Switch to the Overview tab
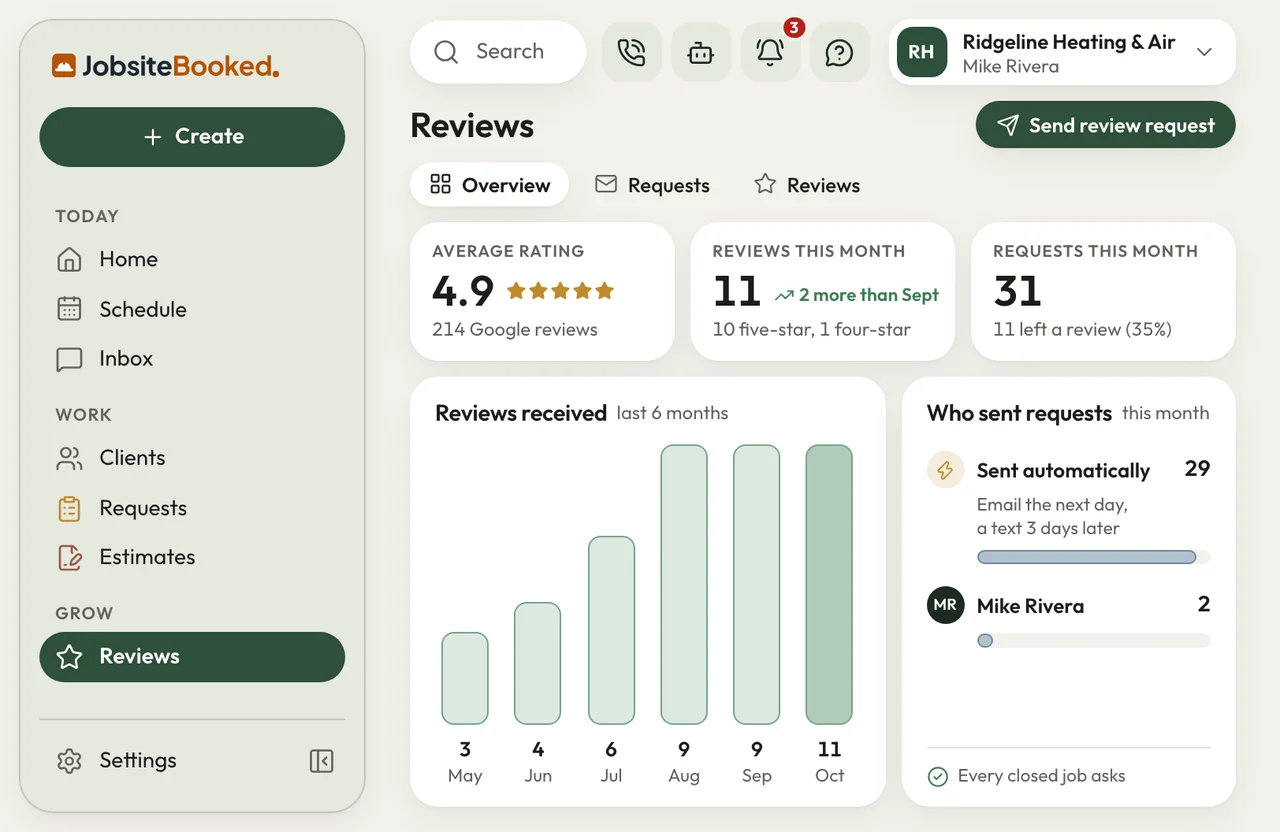The height and width of the screenshot is (832, 1280). [x=490, y=185]
